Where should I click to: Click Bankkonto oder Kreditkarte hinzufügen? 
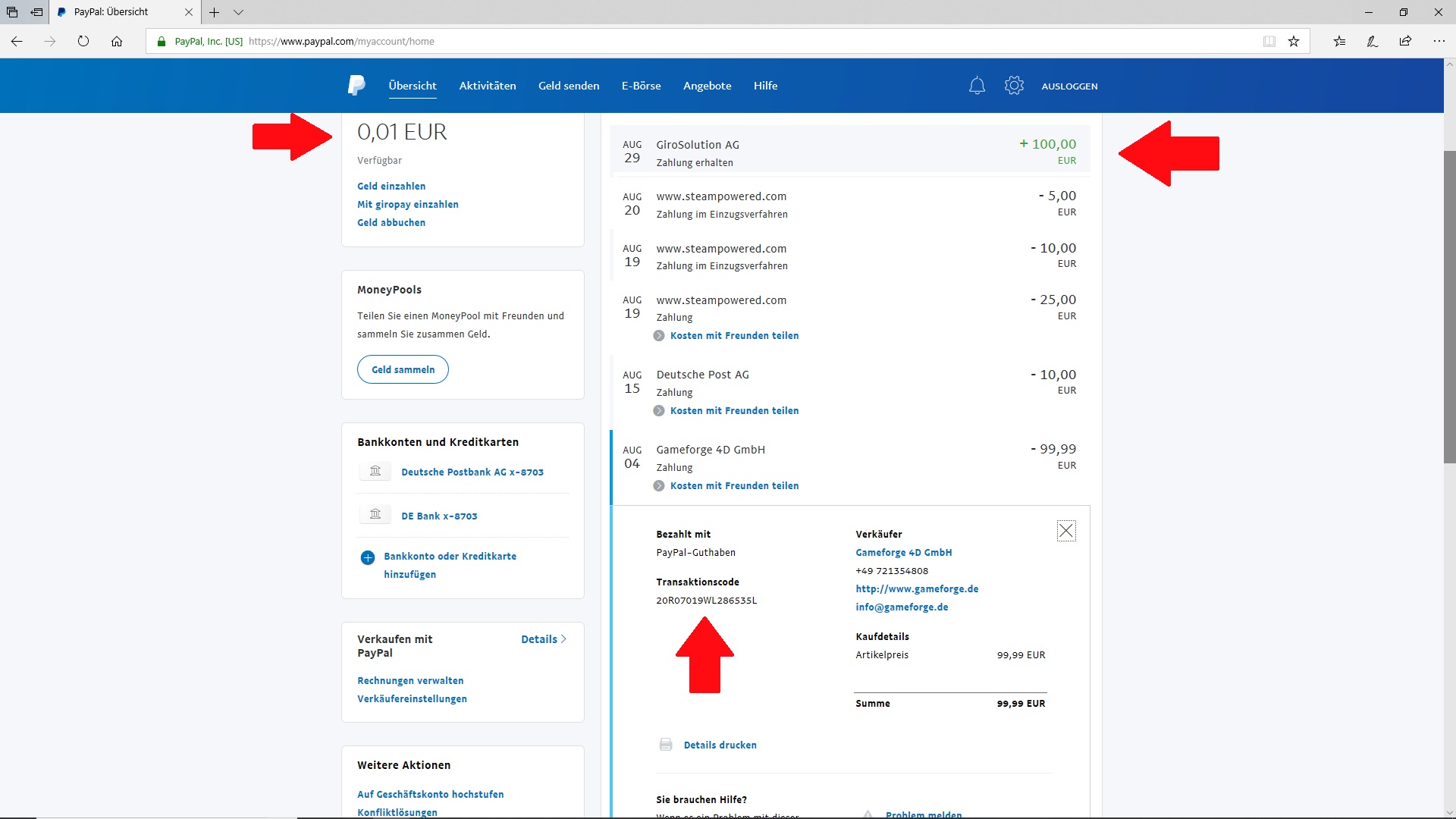(450, 565)
